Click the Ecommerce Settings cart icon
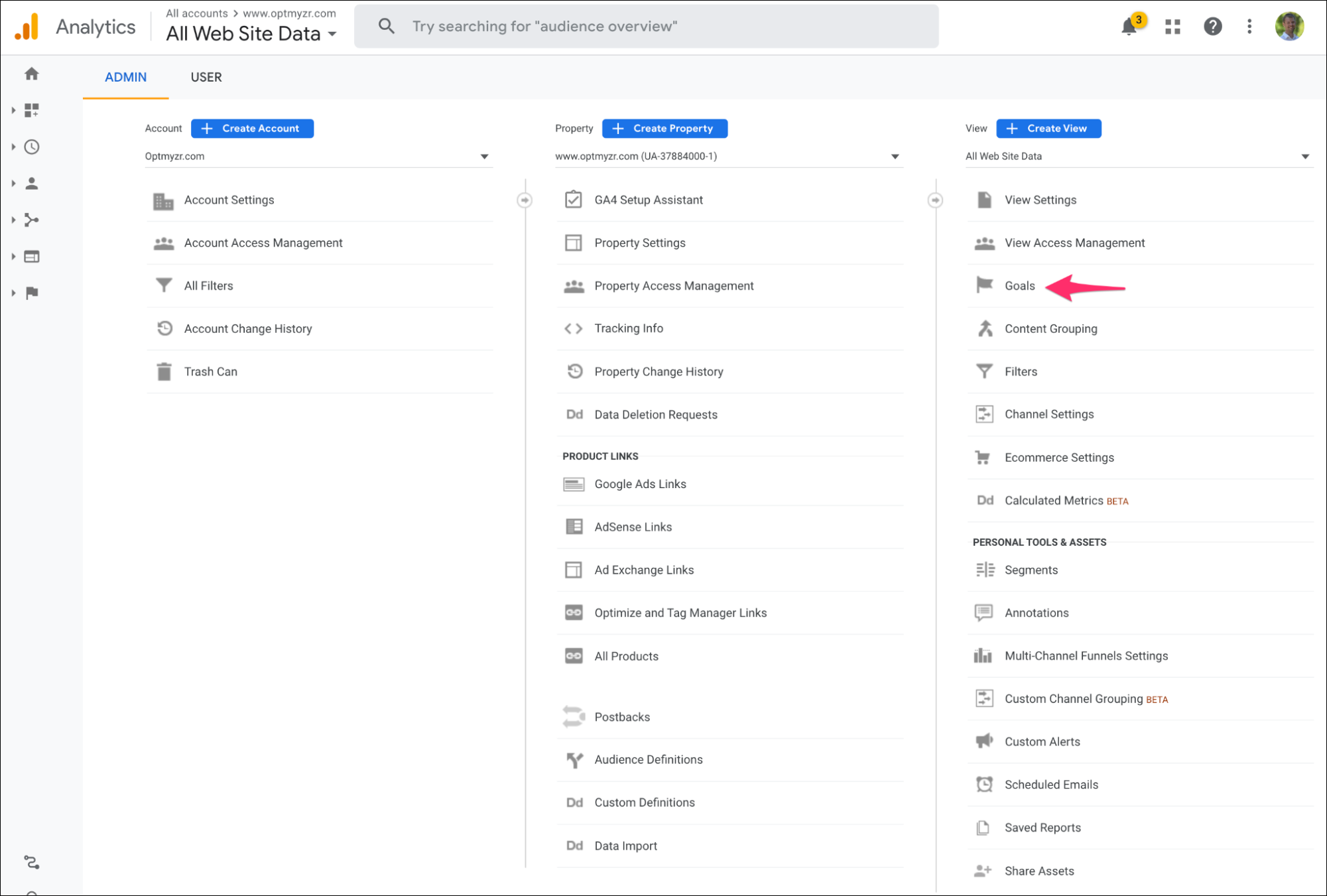 (x=983, y=457)
